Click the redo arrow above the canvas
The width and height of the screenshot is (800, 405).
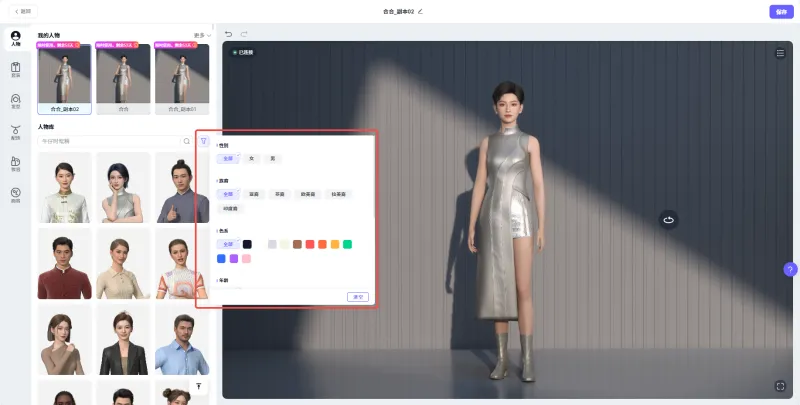244,34
